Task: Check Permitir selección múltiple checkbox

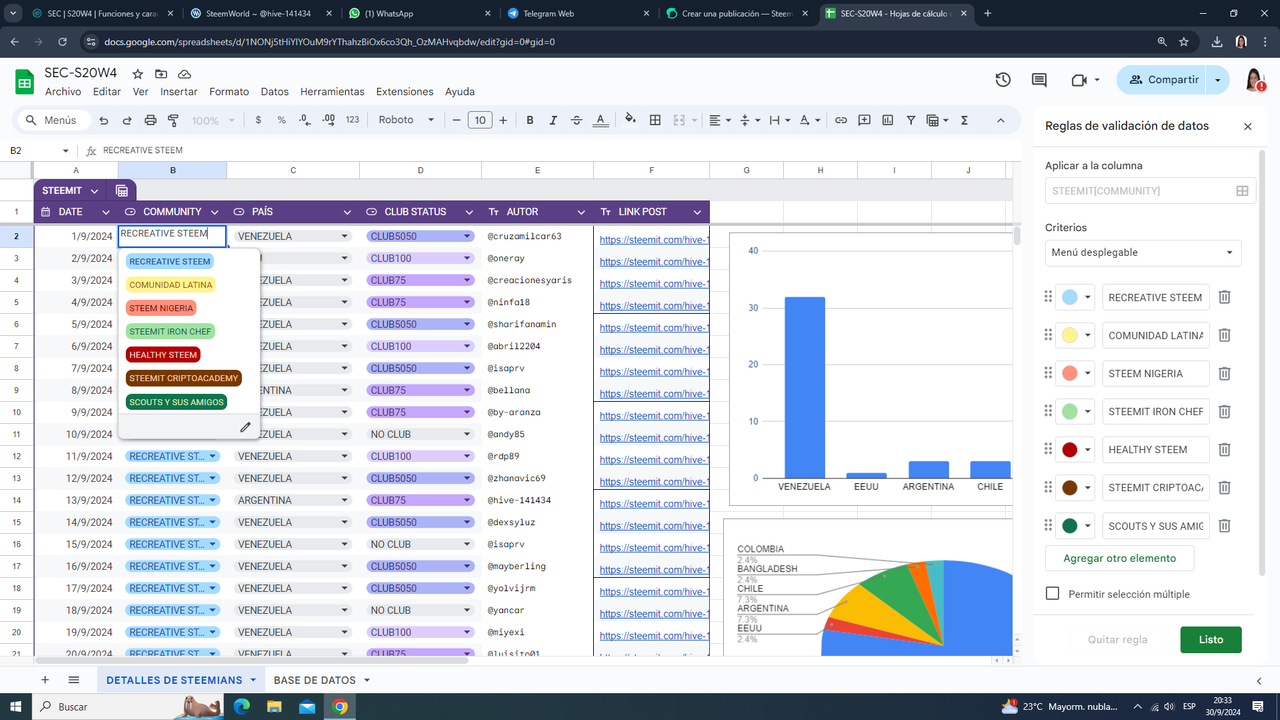Action: 1052,593
